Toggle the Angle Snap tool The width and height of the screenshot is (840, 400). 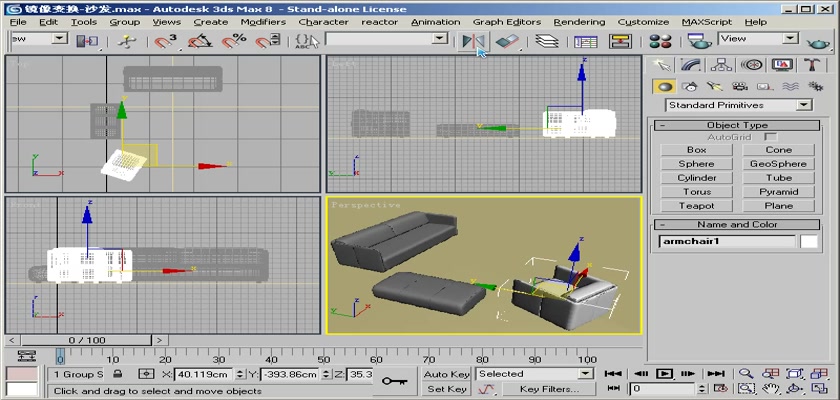(202, 41)
